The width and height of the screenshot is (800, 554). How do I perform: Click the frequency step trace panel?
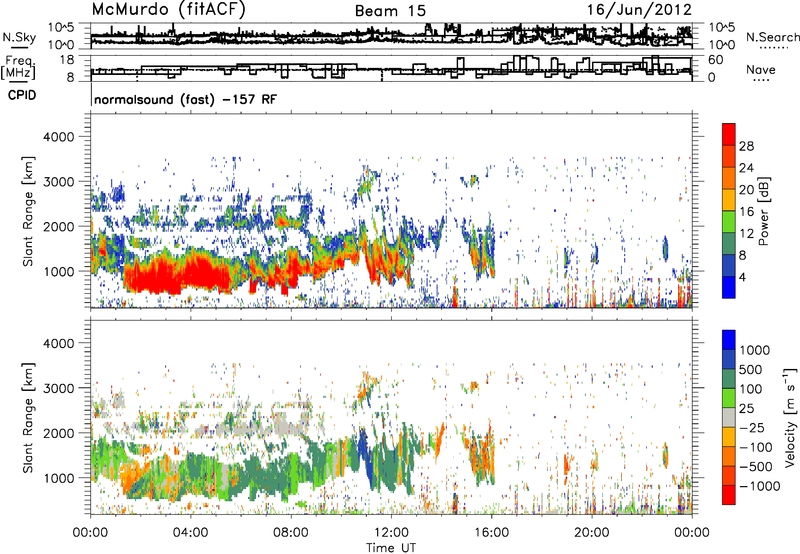click(391, 68)
